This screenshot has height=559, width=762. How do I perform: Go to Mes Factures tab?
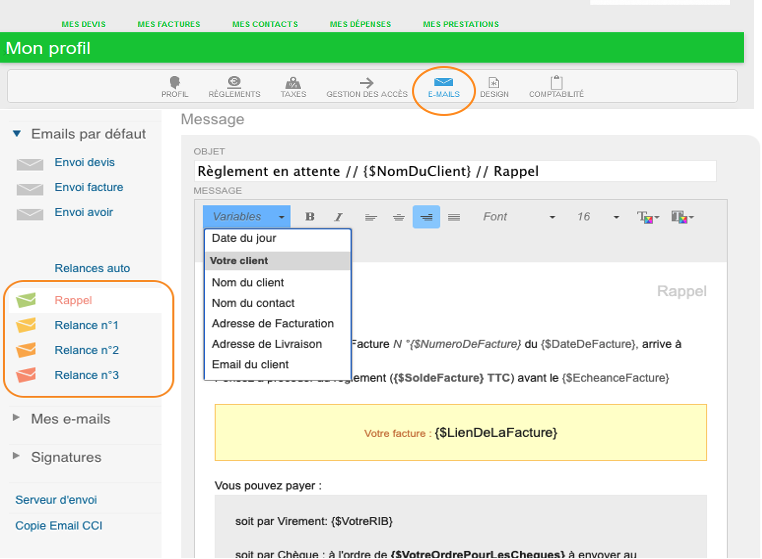pyautogui.click(x=169, y=24)
